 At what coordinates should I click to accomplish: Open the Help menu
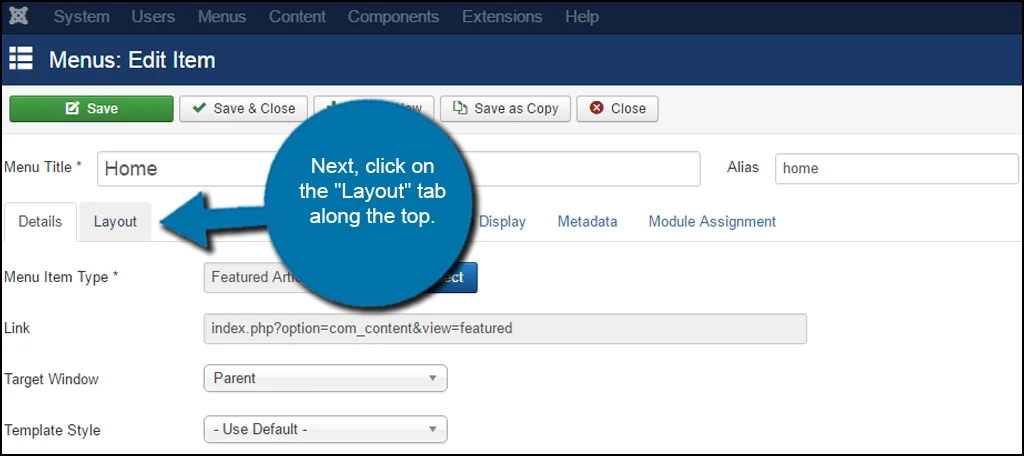[x=582, y=17]
